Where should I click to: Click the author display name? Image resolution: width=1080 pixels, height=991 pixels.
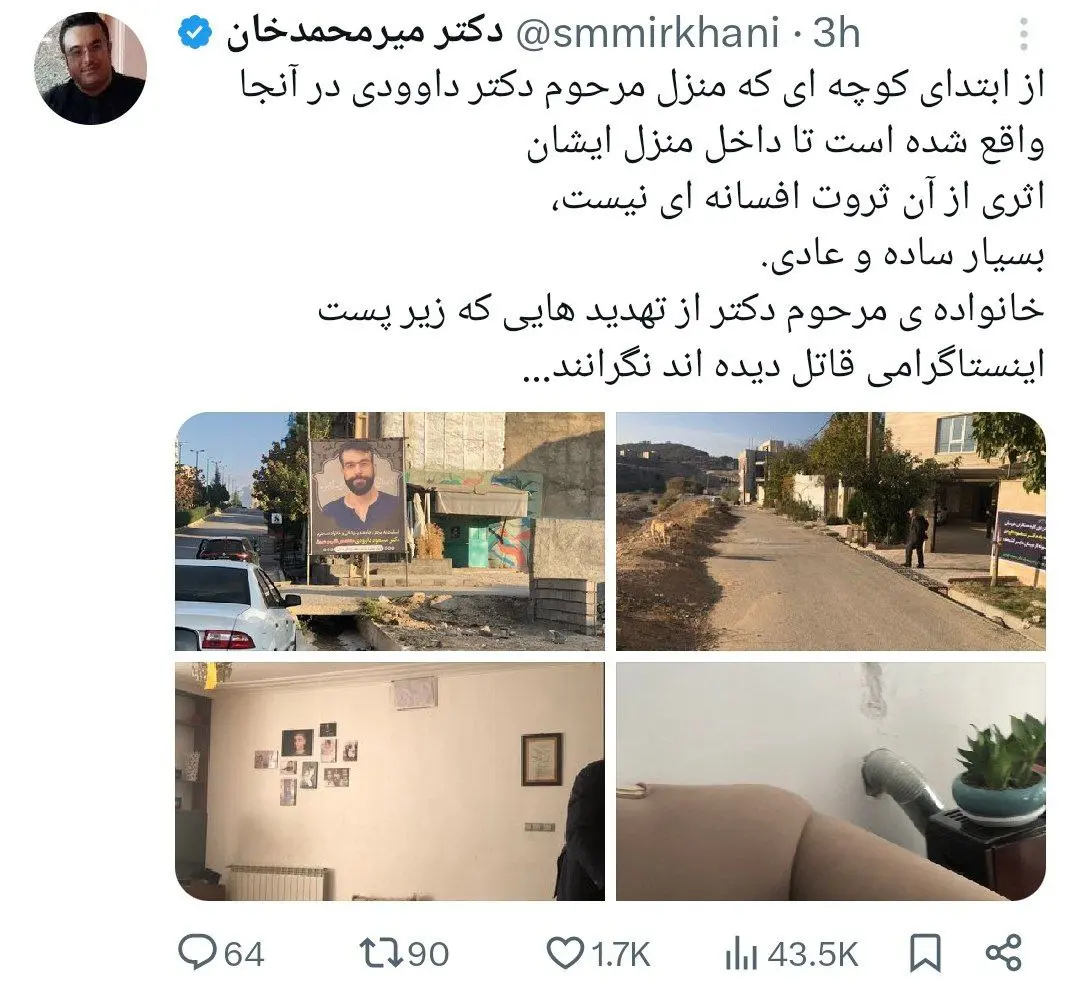[x=364, y=34]
